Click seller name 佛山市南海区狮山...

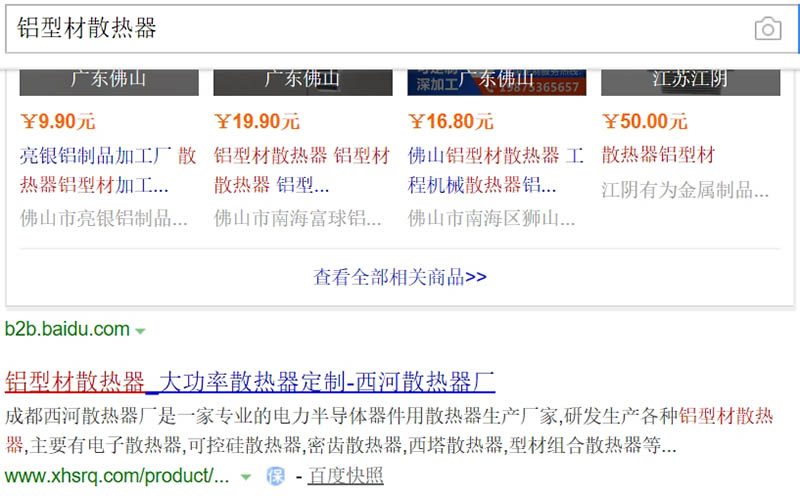[x=491, y=218]
